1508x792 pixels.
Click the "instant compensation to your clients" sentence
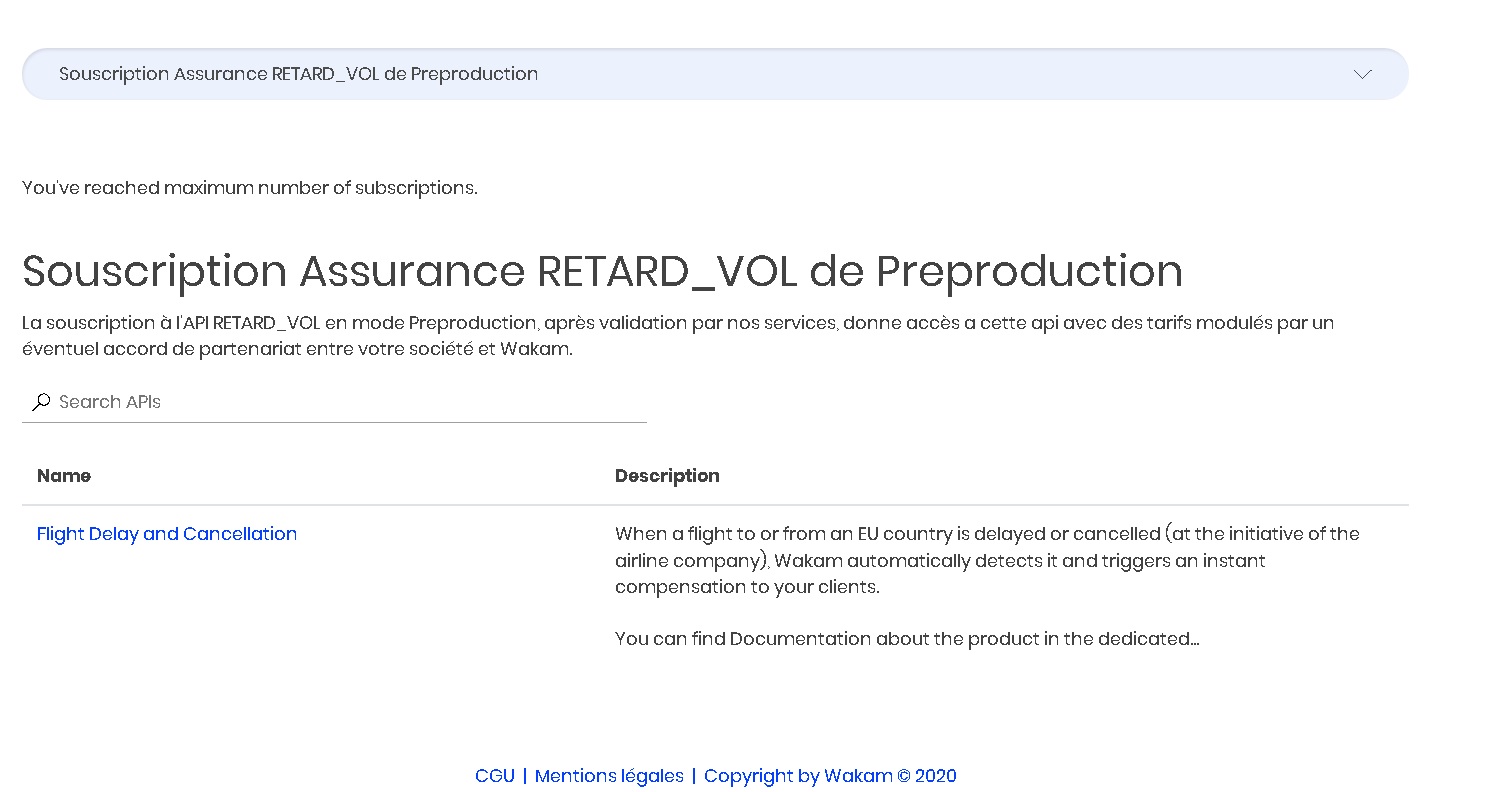[x=940, y=574]
